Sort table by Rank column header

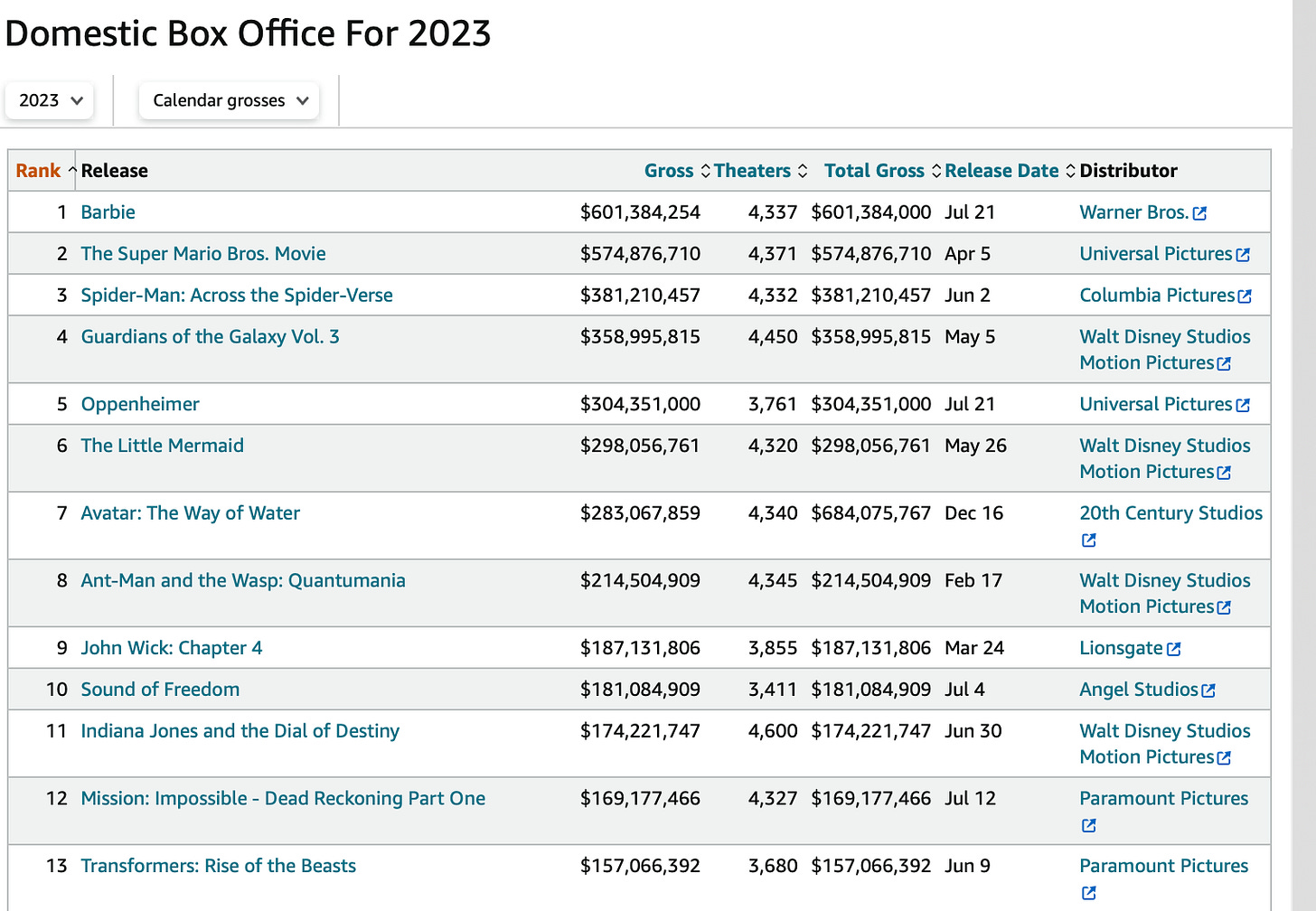click(x=38, y=171)
